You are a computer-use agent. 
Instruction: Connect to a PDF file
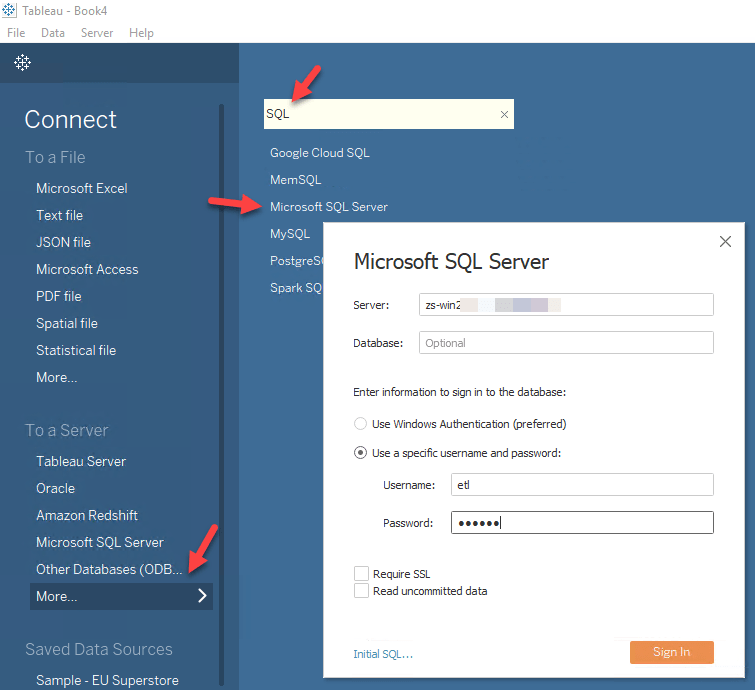point(59,296)
